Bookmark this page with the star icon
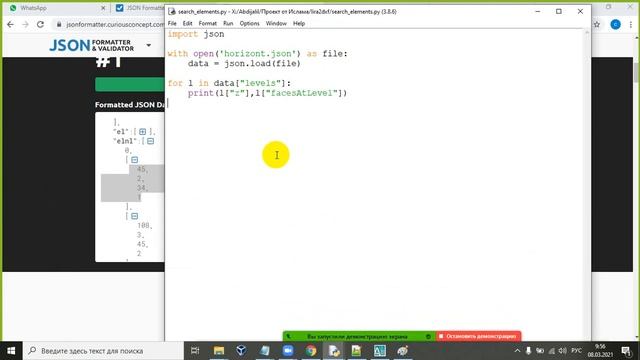 (597, 24)
